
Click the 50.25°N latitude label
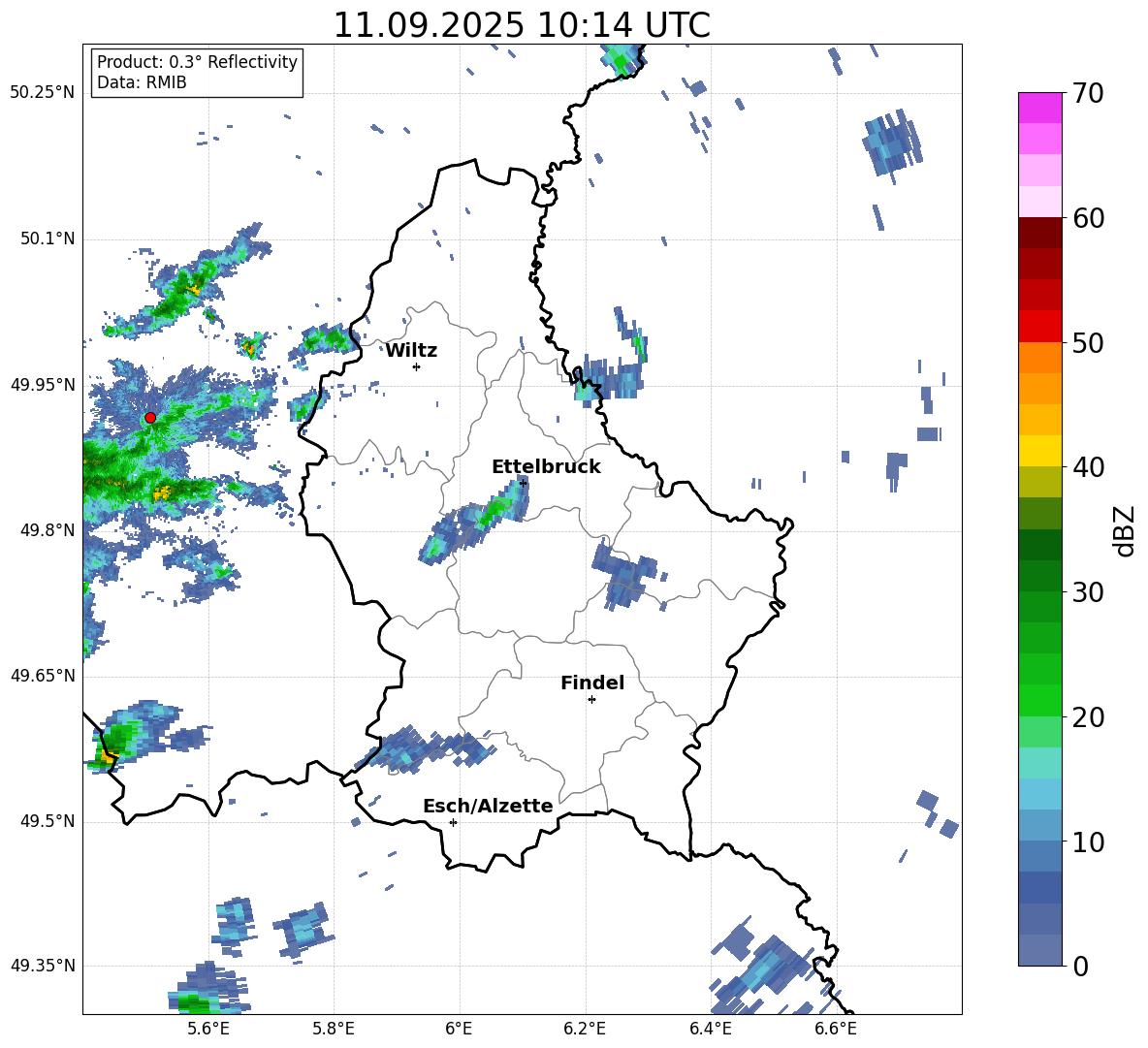(x=43, y=93)
